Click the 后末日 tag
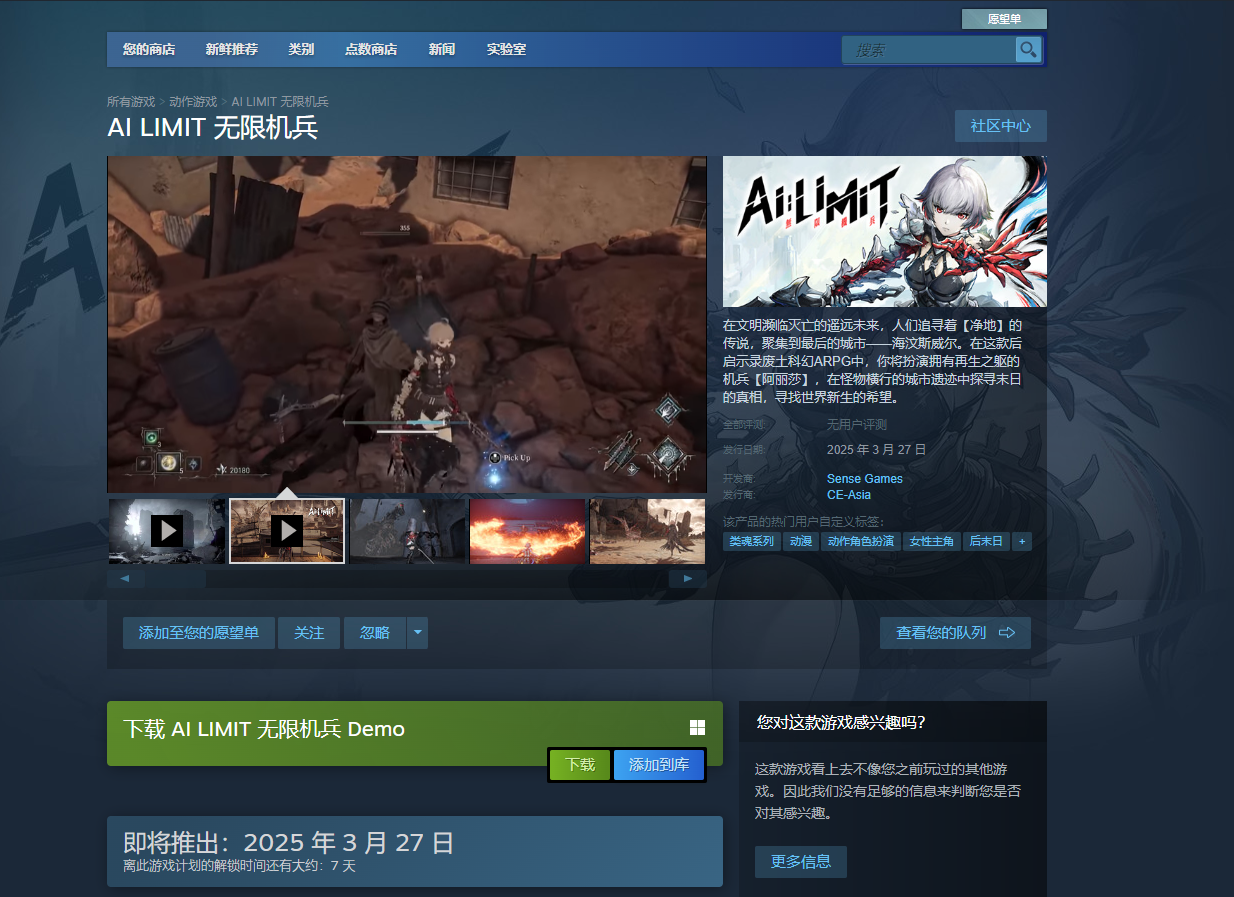The width and height of the screenshot is (1234, 897). pyautogui.click(x=987, y=541)
